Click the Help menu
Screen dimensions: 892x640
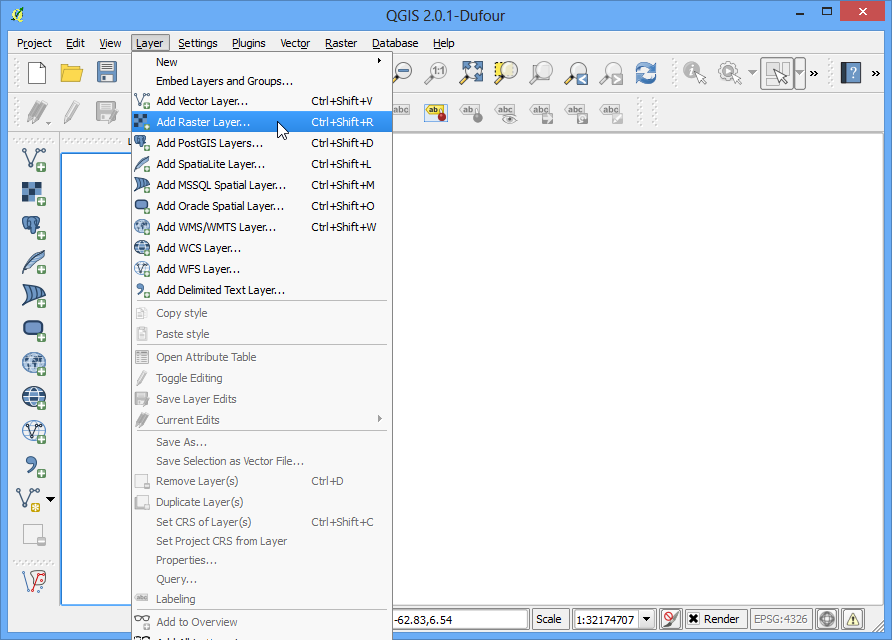click(x=443, y=43)
